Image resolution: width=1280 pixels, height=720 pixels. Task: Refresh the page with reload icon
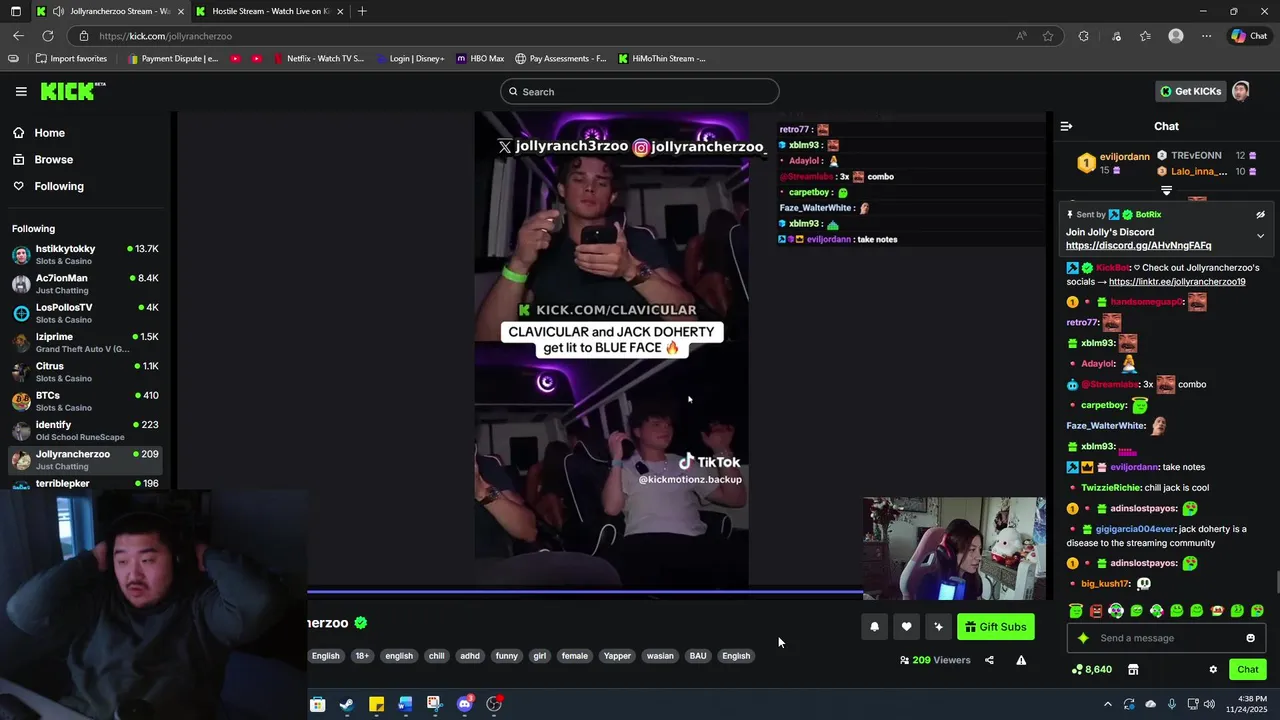pyautogui.click(x=48, y=36)
